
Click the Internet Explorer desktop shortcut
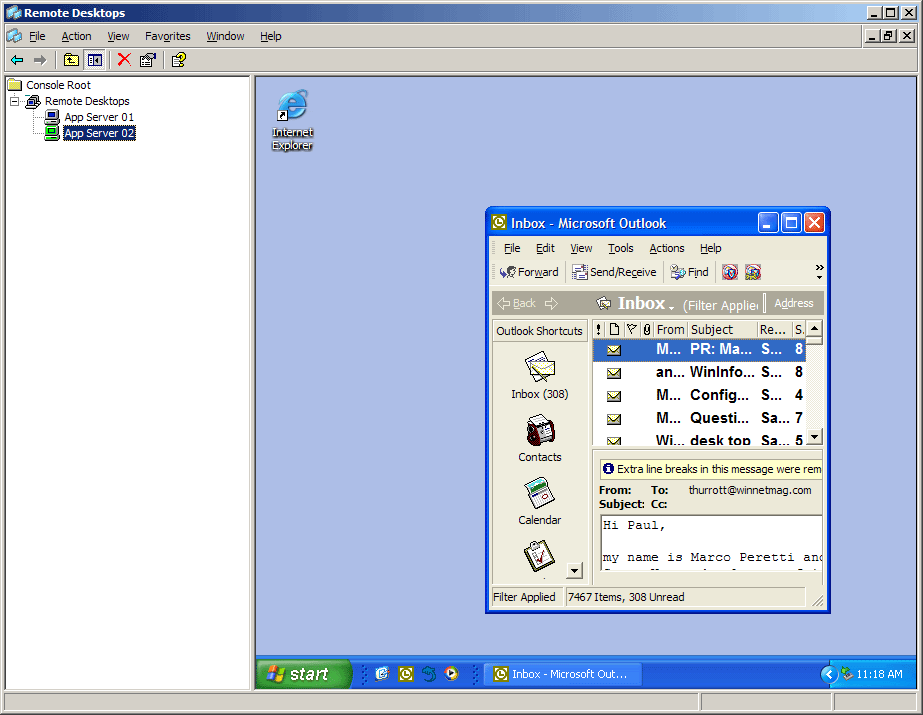[292, 121]
